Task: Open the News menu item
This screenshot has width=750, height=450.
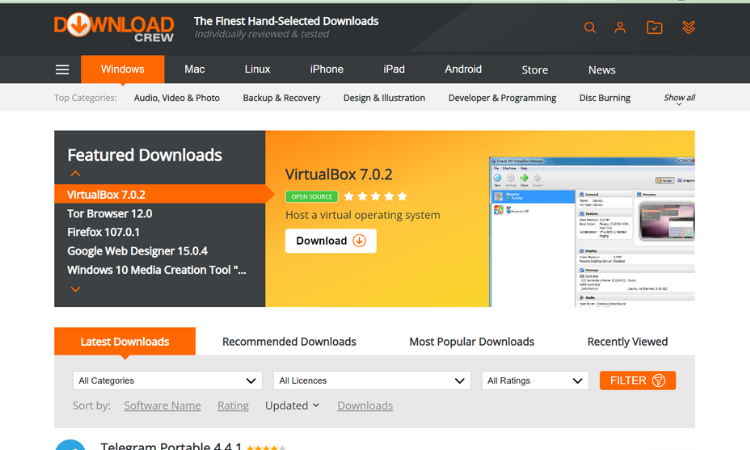Action: [601, 70]
